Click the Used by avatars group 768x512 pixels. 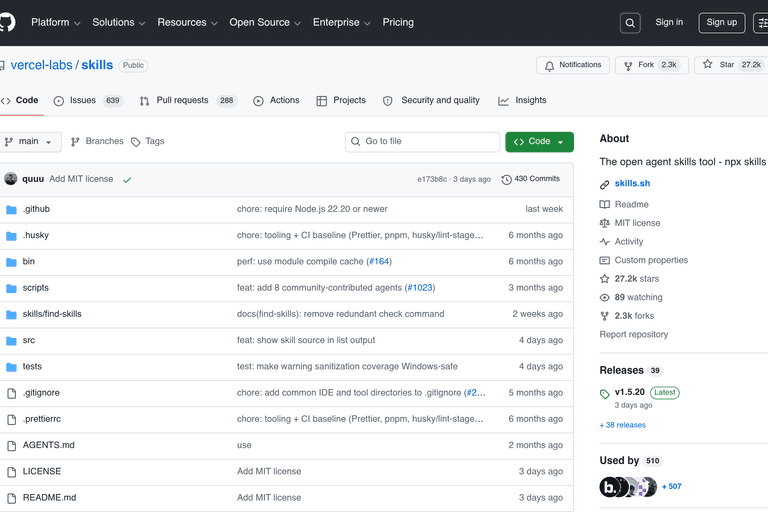(x=628, y=487)
